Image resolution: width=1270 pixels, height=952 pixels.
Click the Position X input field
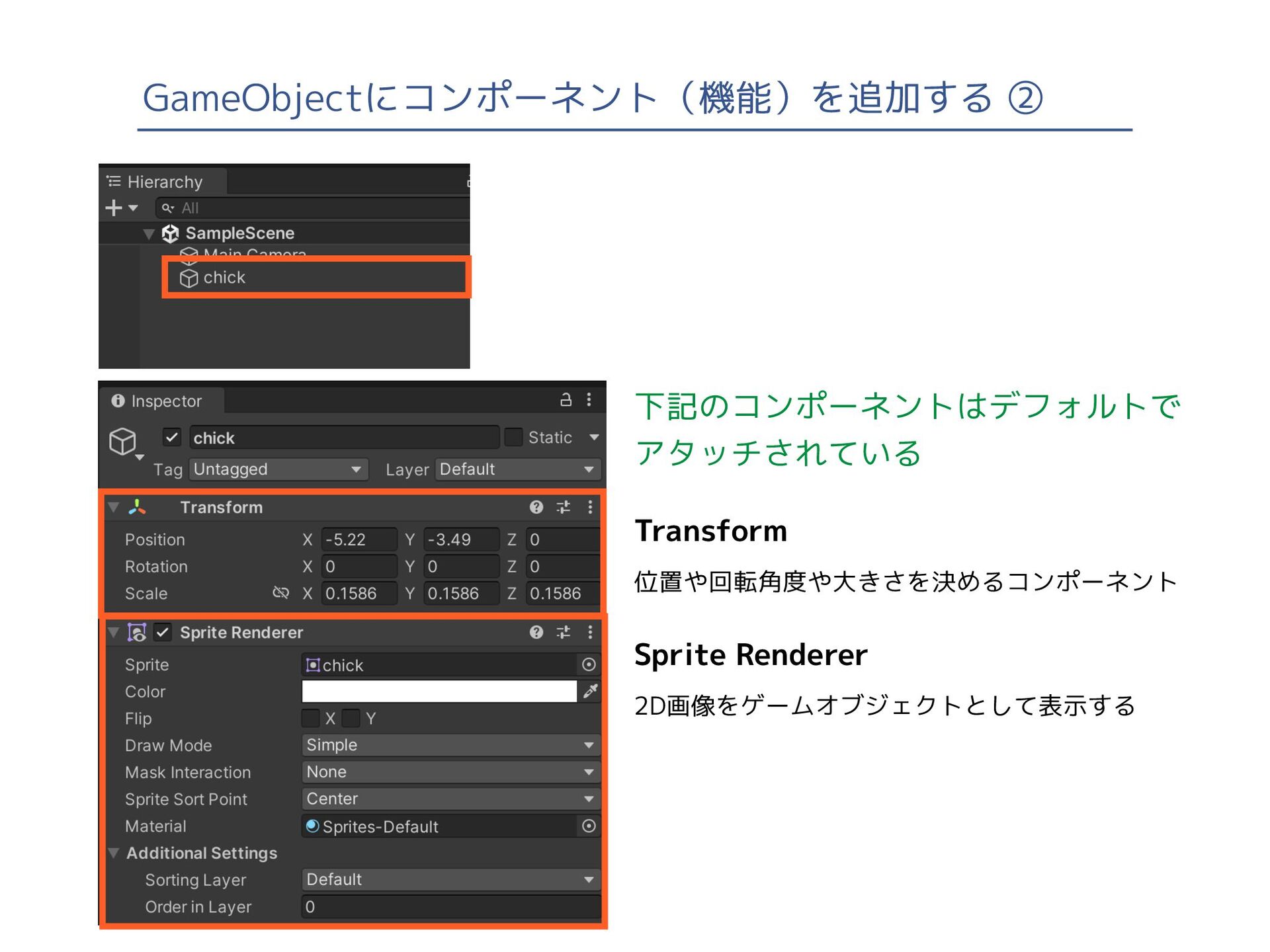[x=359, y=539]
